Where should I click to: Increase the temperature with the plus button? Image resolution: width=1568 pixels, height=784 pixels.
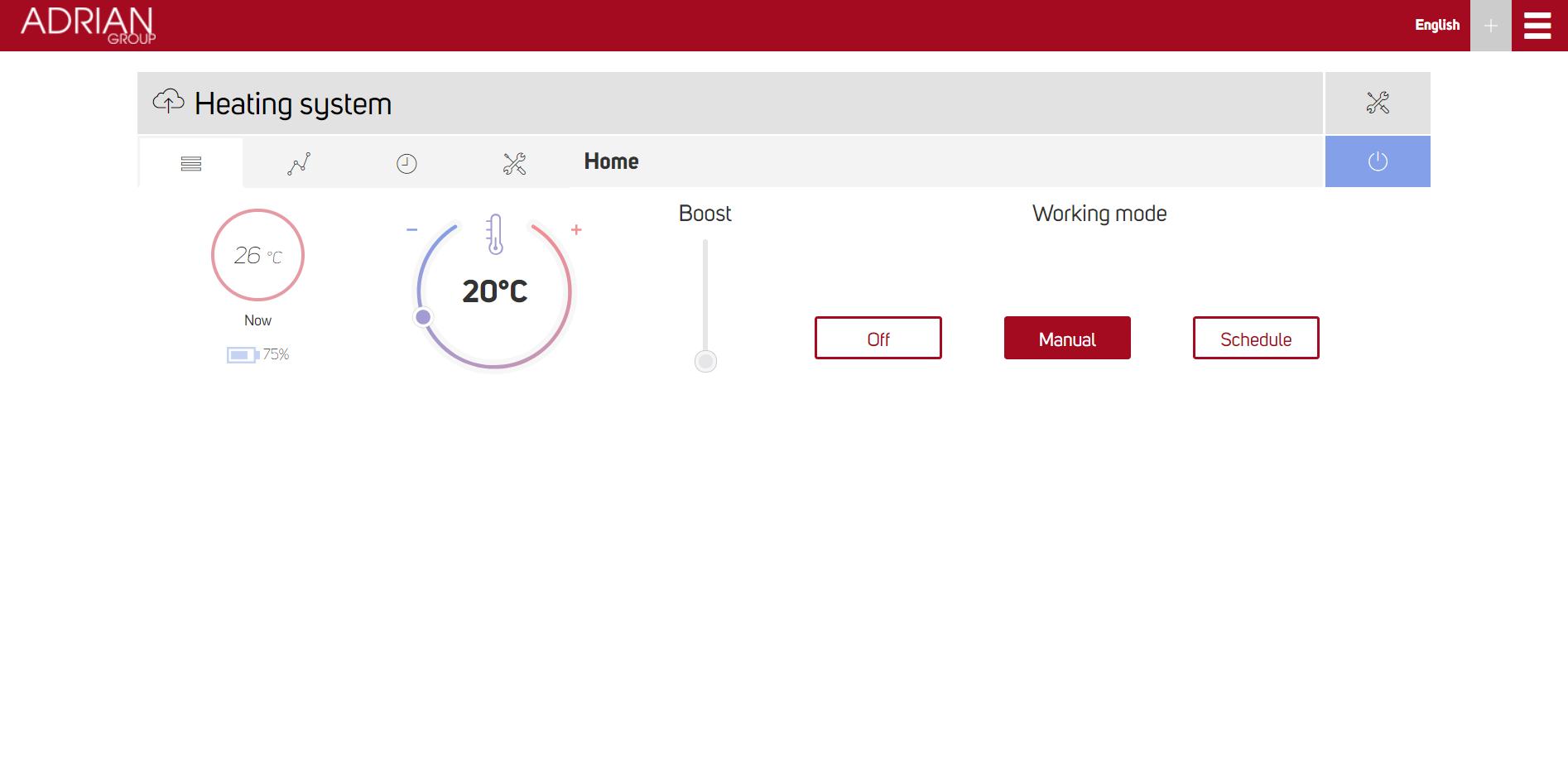coord(576,229)
